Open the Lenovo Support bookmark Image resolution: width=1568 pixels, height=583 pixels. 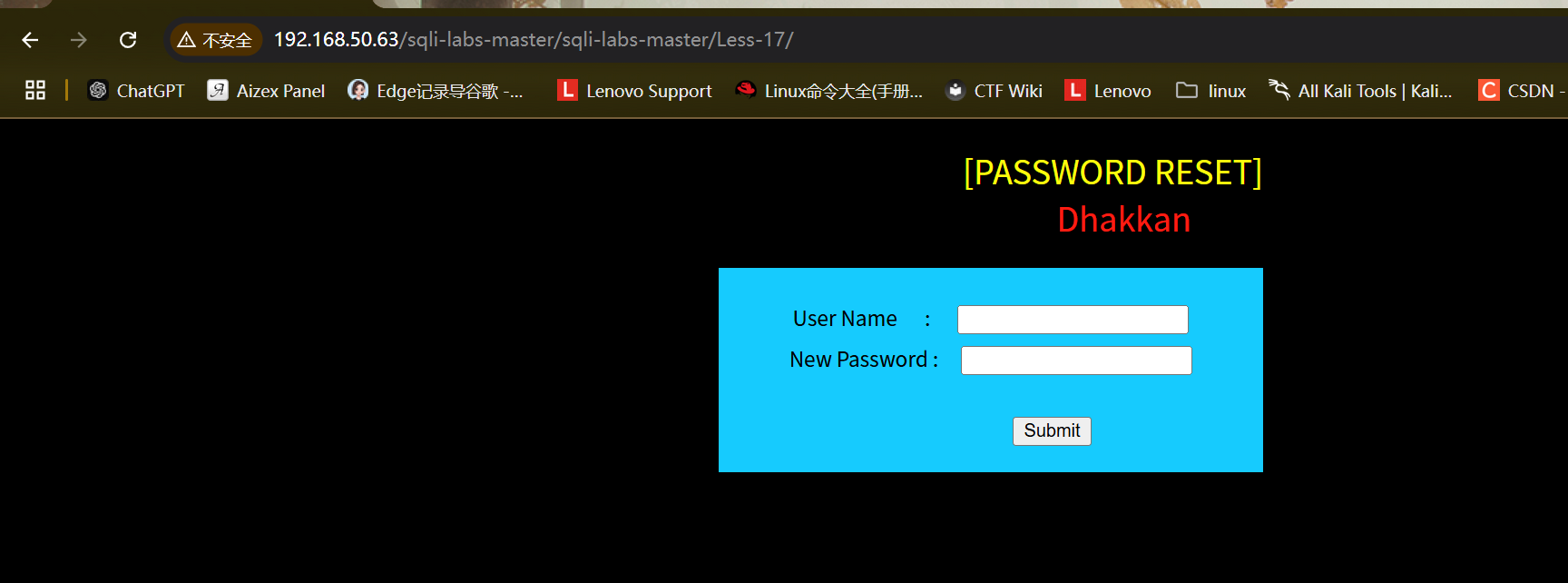[635, 91]
